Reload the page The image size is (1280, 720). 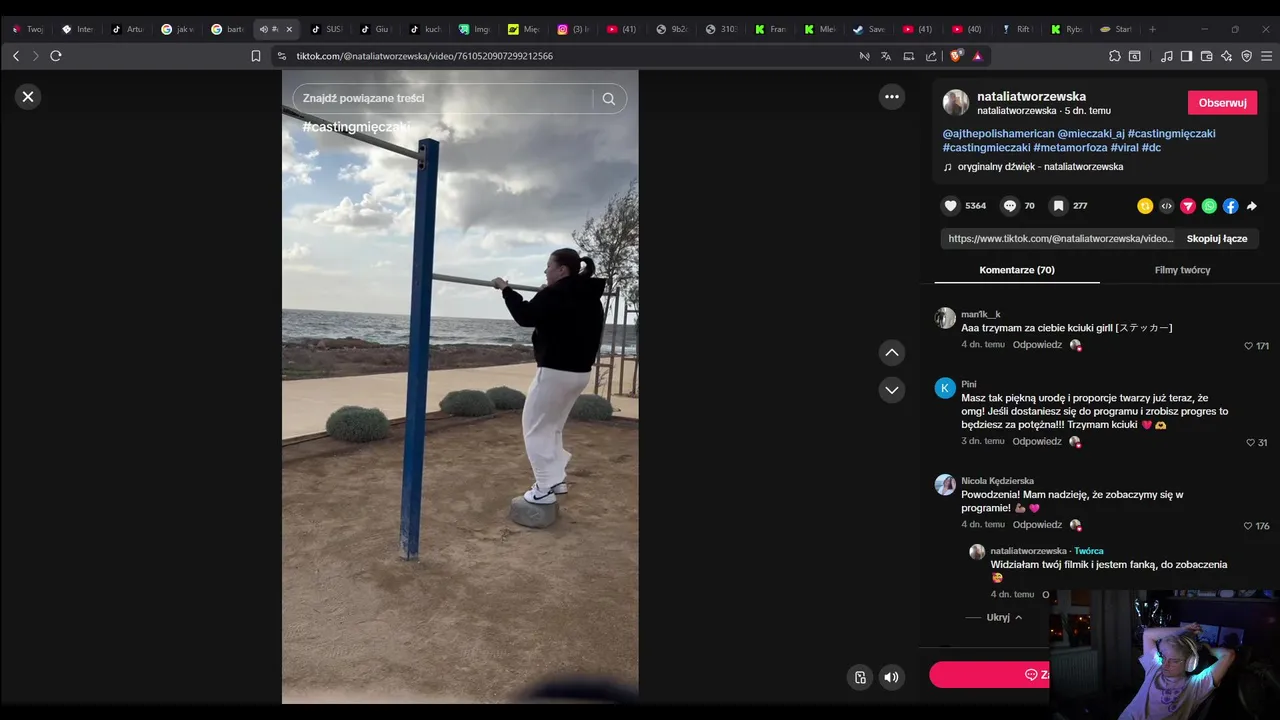(x=56, y=56)
